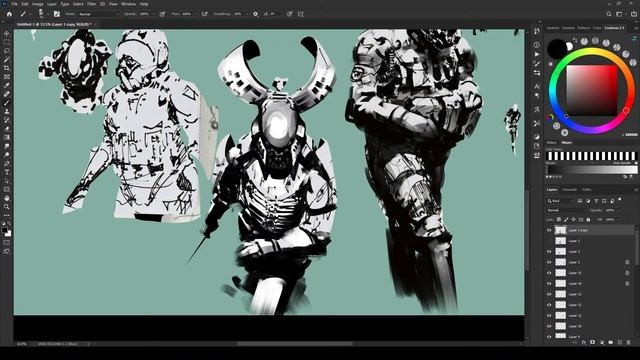
Task: Hide Layer 12 using its eye icon
Action: coord(549,305)
